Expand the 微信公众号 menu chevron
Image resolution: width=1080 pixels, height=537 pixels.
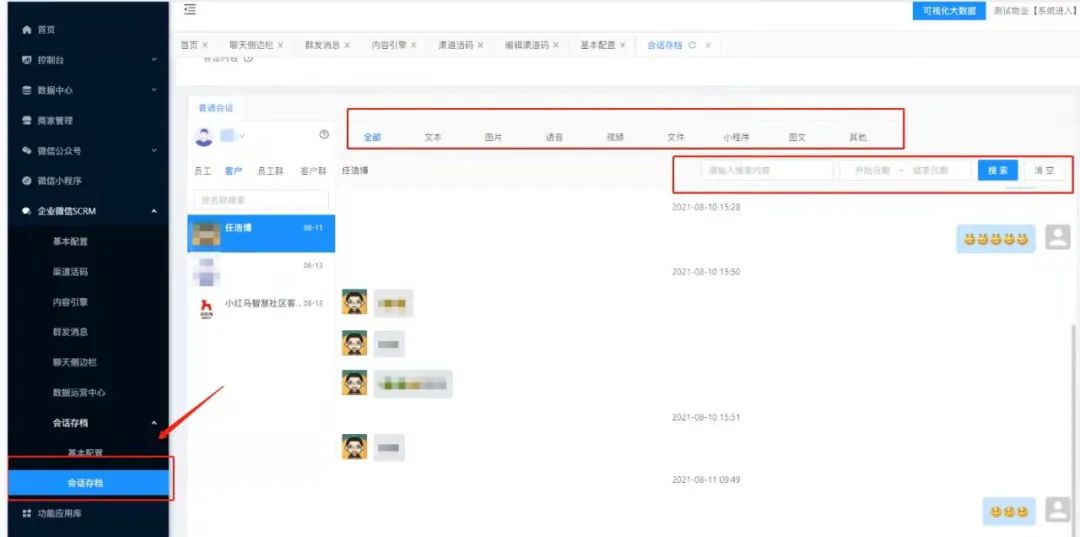(154, 150)
